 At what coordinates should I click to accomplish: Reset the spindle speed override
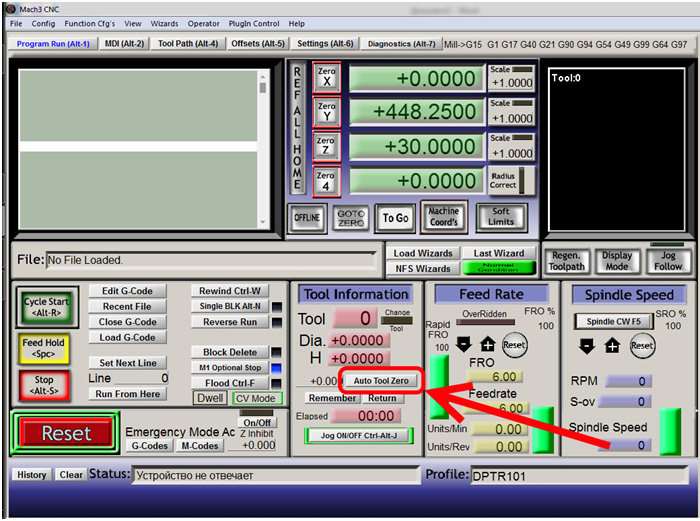coord(642,346)
